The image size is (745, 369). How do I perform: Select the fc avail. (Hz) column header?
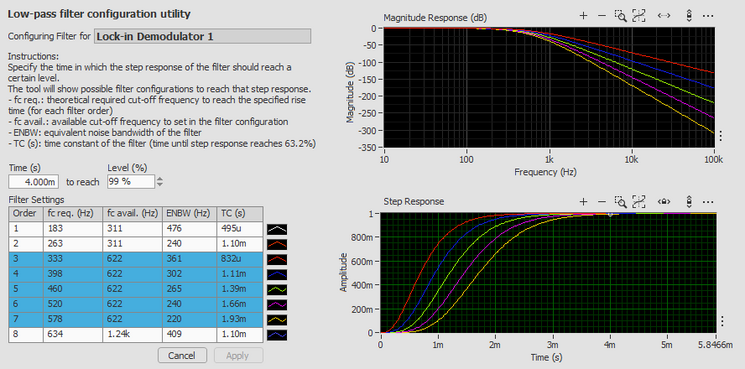pos(132,214)
